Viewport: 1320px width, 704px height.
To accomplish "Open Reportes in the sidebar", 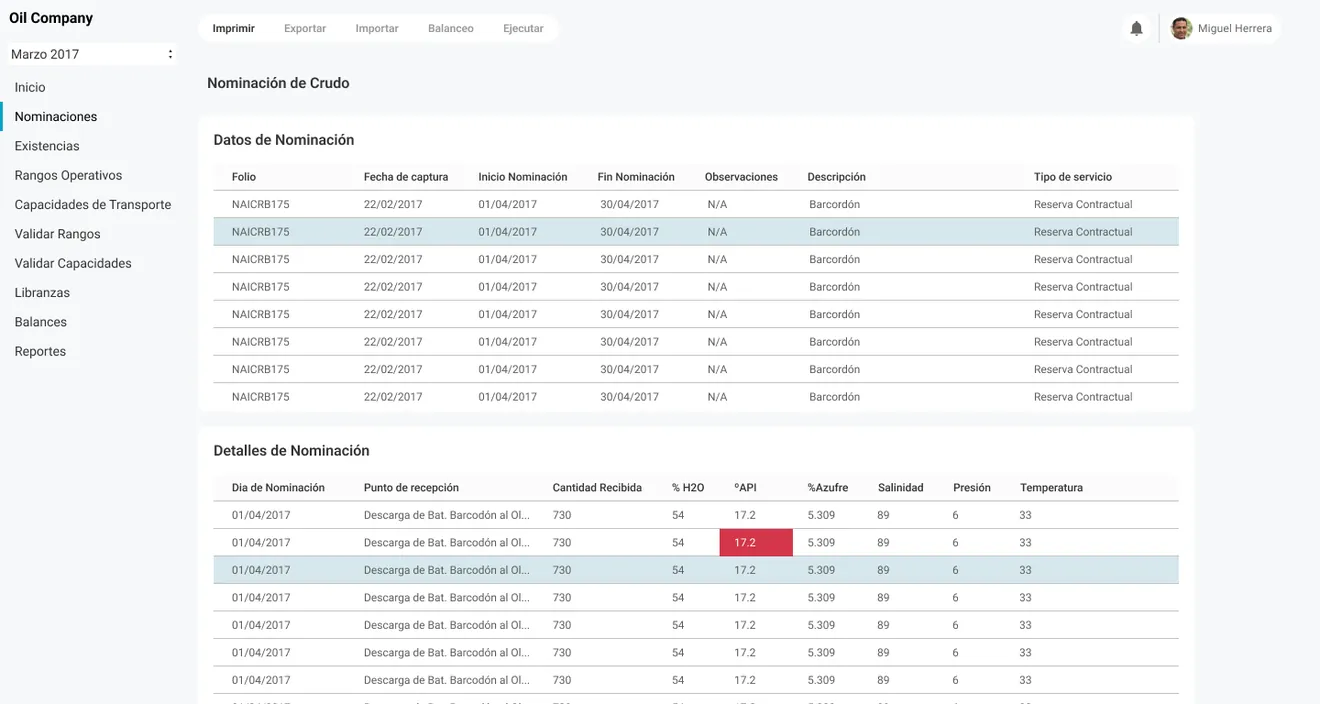I will [40, 351].
